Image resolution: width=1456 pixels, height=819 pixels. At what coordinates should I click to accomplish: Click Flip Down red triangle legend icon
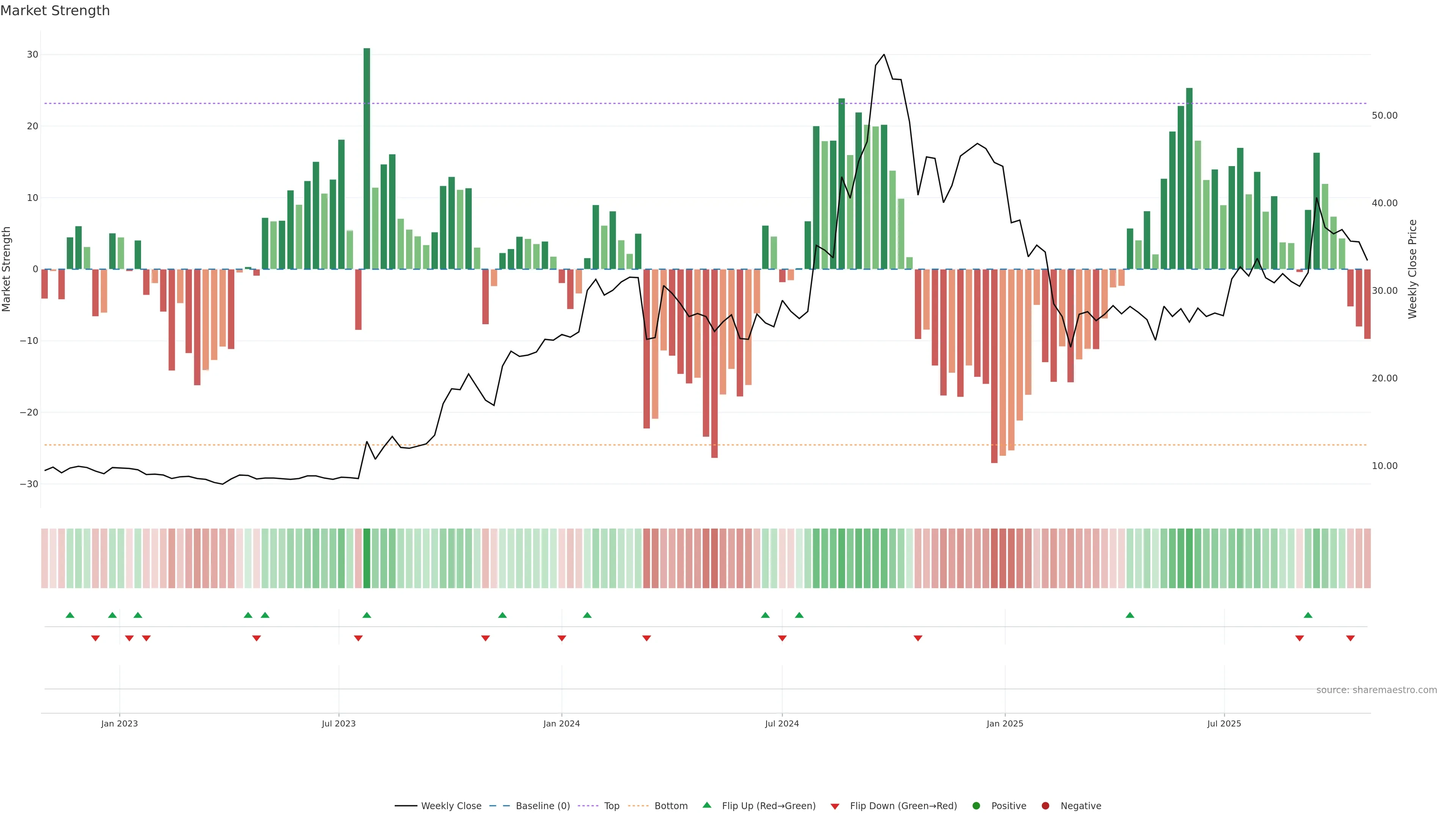point(835,806)
